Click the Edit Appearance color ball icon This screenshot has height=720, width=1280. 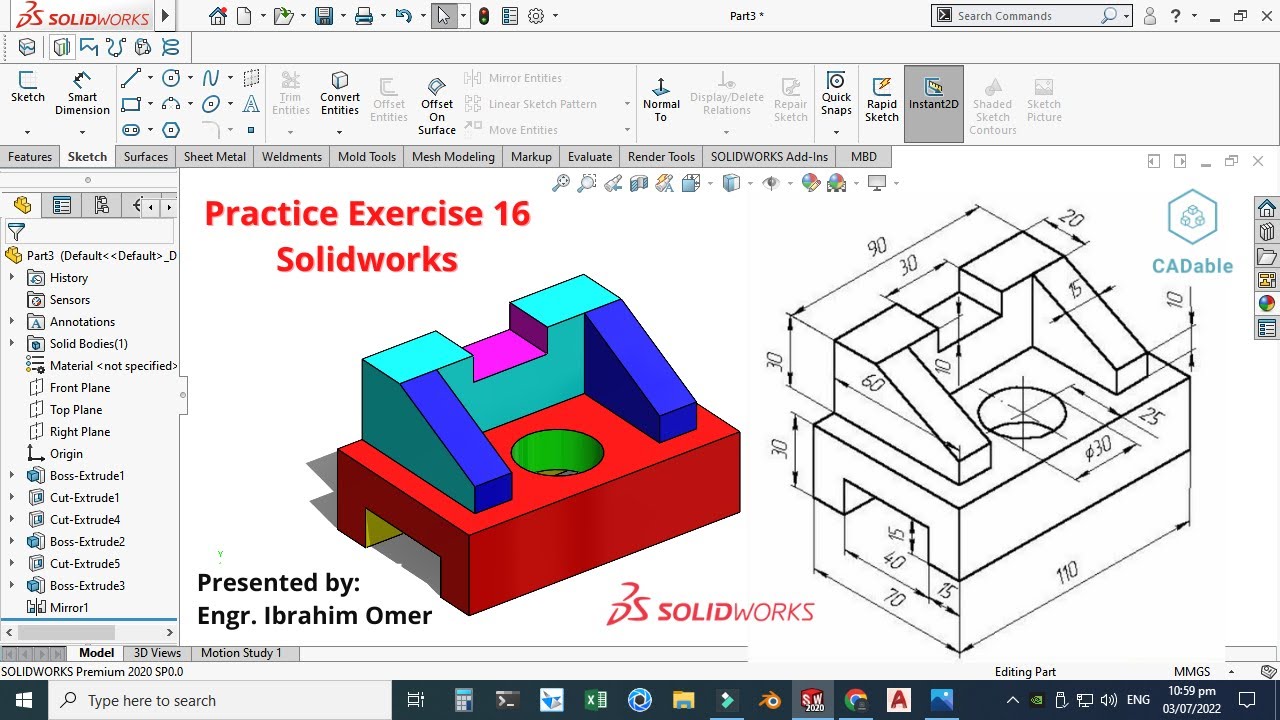(811, 183)
